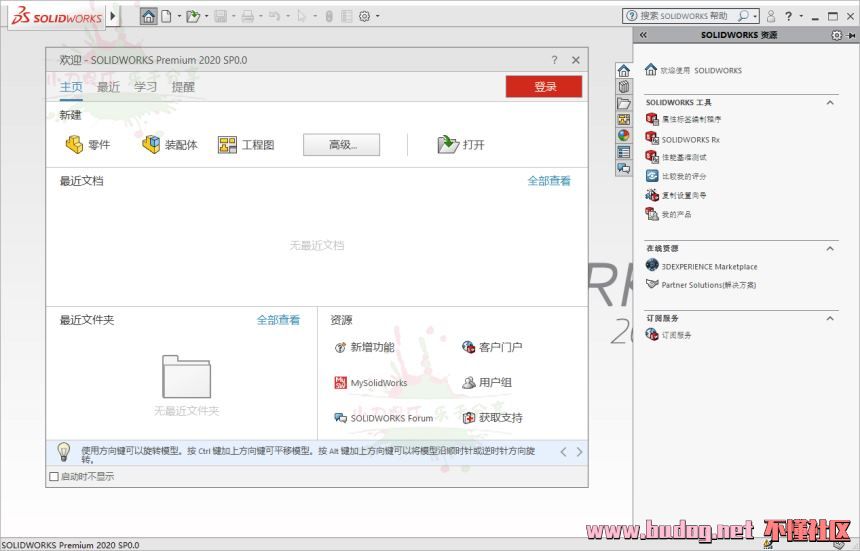Collapse the 订阅服务 section

(x=830, y=318)
